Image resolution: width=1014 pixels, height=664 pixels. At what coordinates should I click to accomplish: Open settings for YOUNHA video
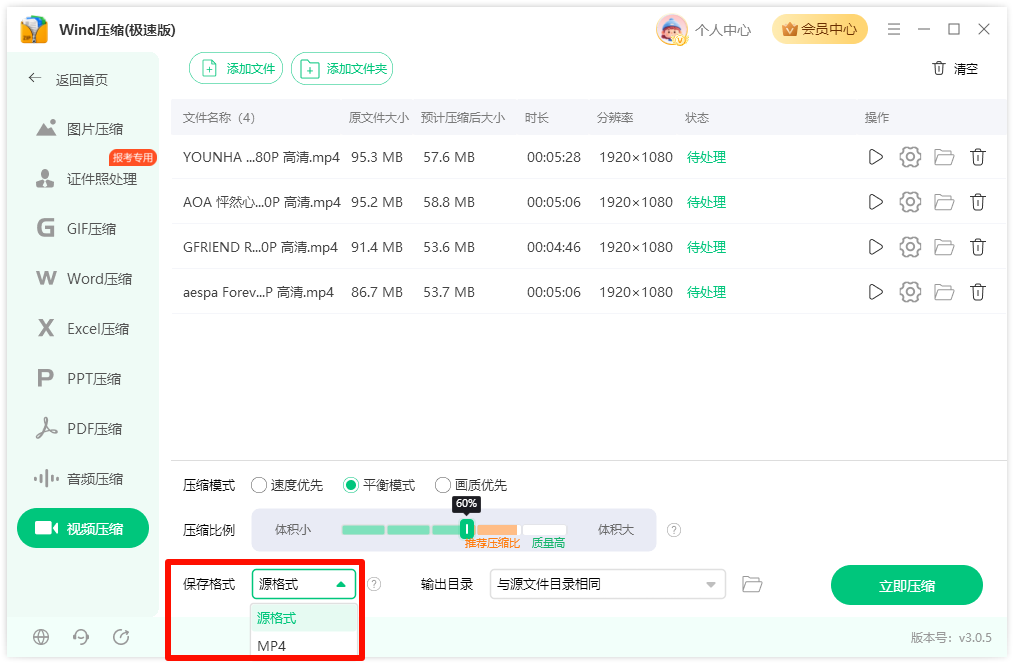(x=910, y=157)
